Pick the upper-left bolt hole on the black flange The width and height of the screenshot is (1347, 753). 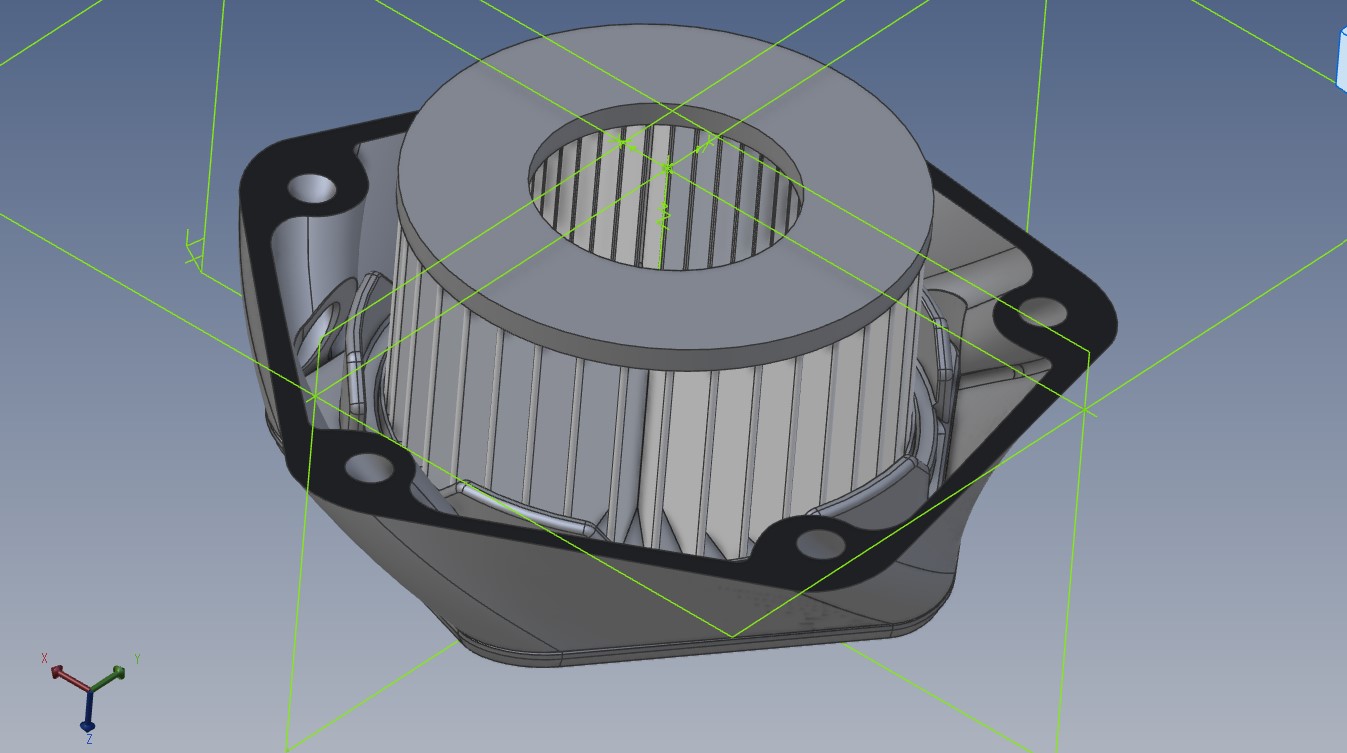coord(311,186)
